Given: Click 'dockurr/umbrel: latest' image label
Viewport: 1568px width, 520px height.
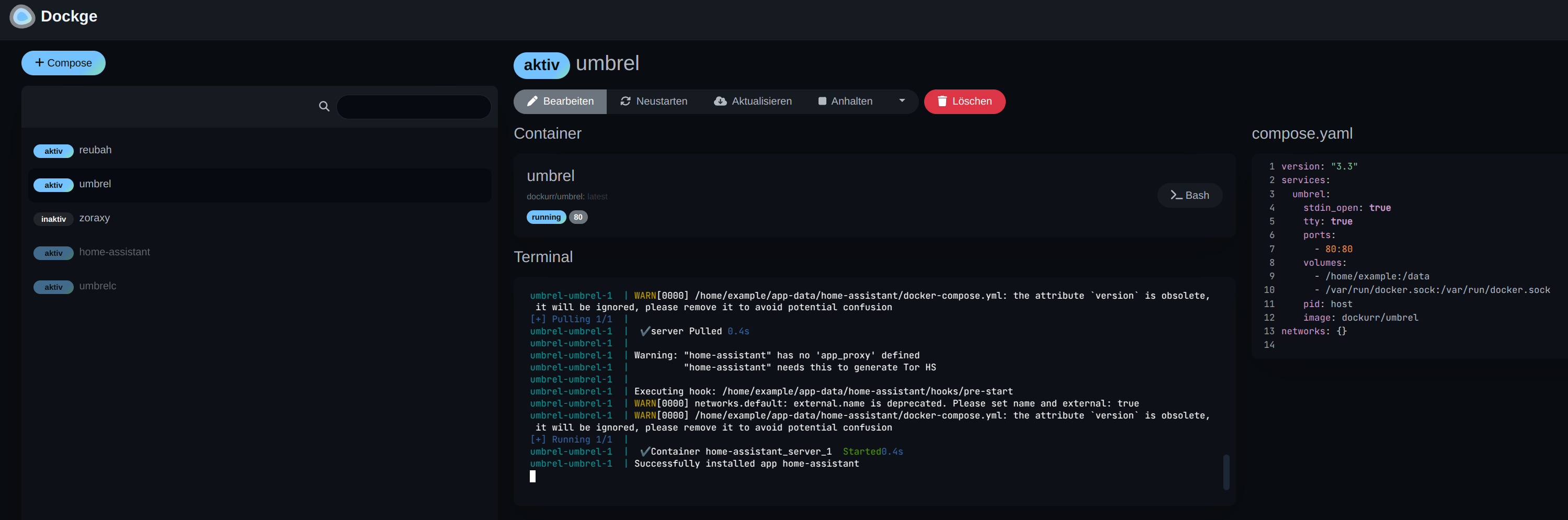Looking at the screenshot, I should click(567, 197).
